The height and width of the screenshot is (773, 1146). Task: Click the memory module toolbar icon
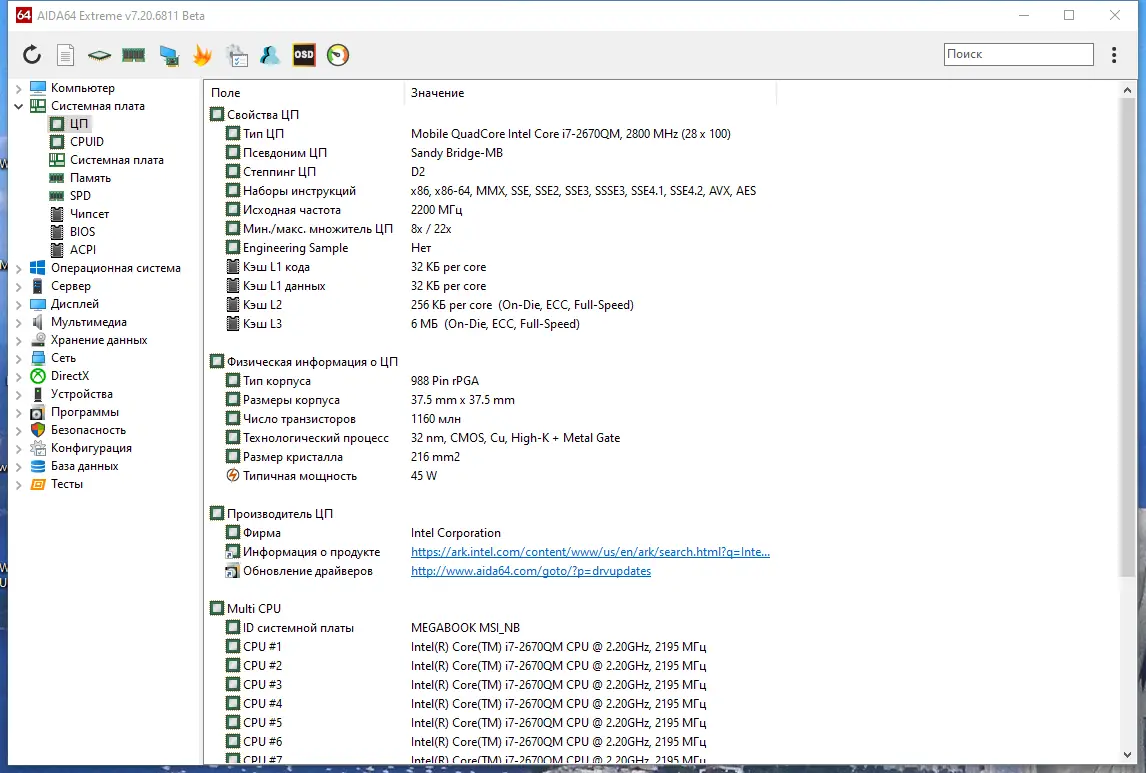(x=133, y=55)
